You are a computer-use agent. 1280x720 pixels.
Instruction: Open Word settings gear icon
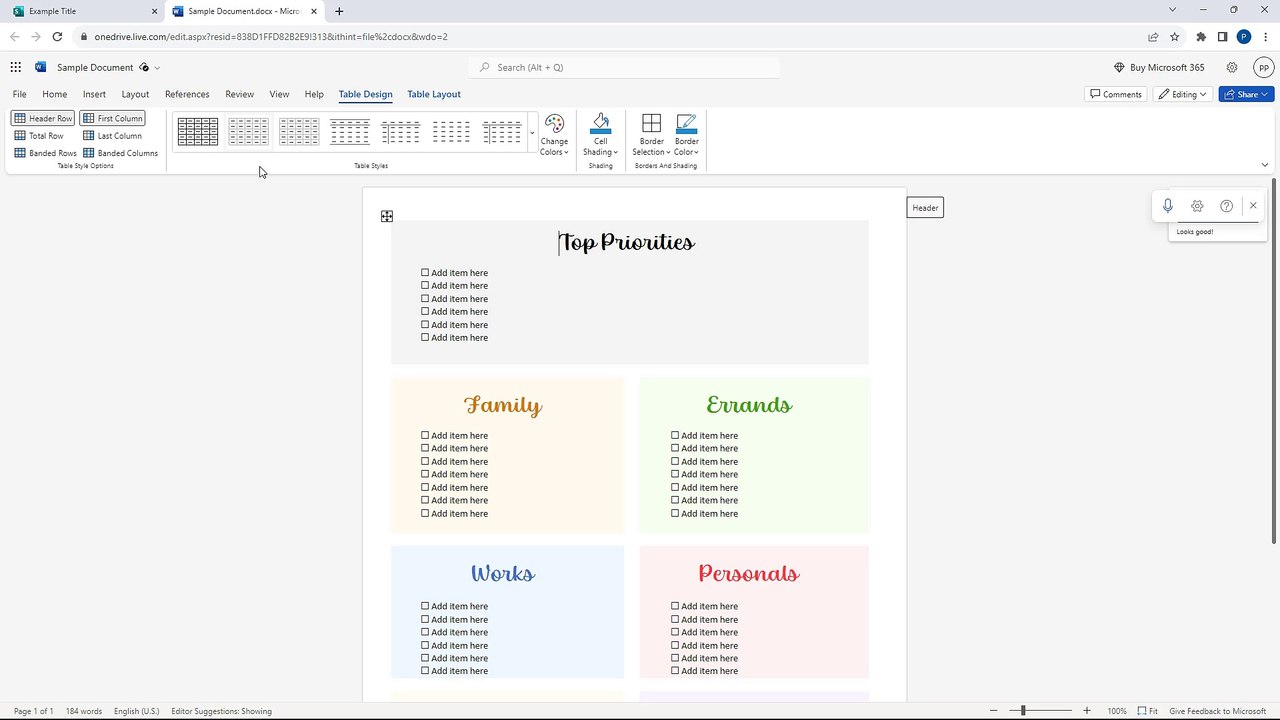1232,67
